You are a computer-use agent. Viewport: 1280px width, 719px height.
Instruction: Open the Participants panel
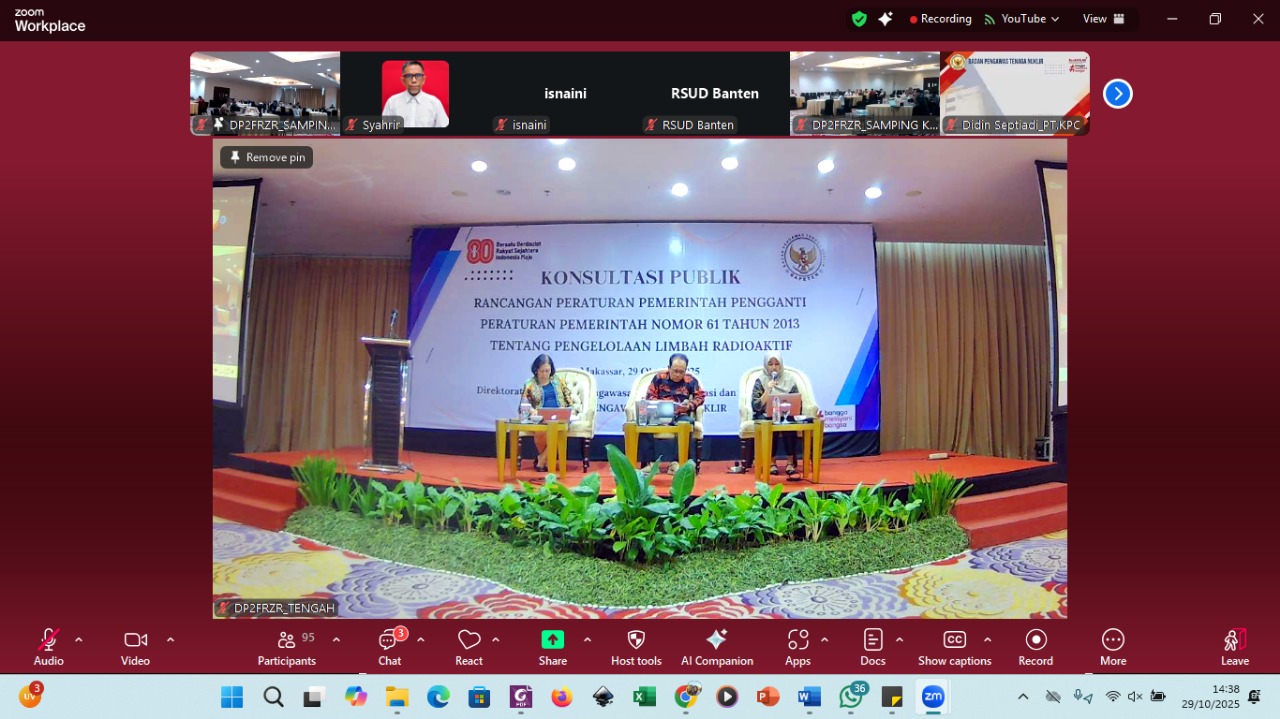tap(287, 647)
